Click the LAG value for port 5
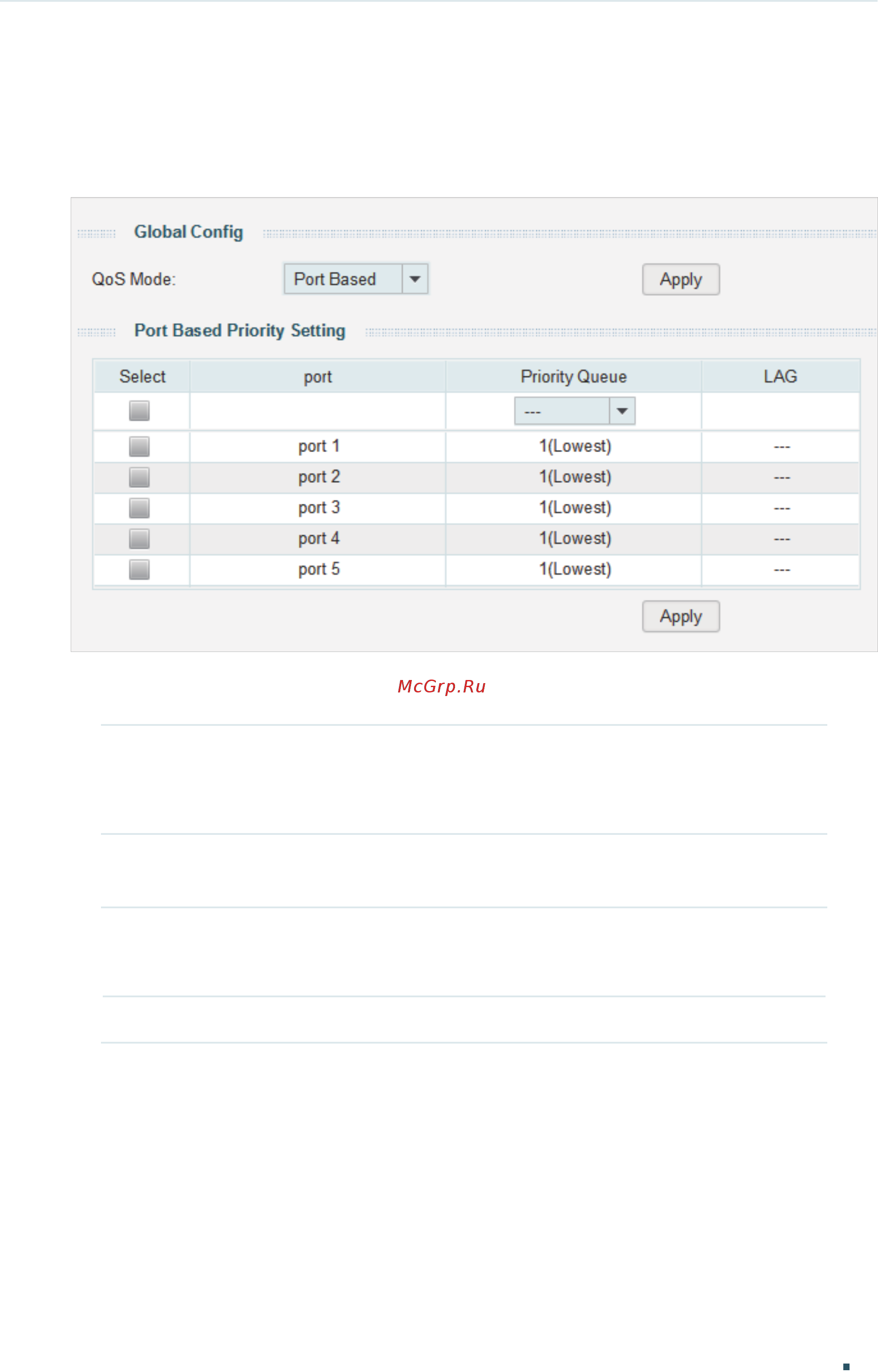This screenshot has height=1372, width=878. pyautogui.click(x=781, y=571)
